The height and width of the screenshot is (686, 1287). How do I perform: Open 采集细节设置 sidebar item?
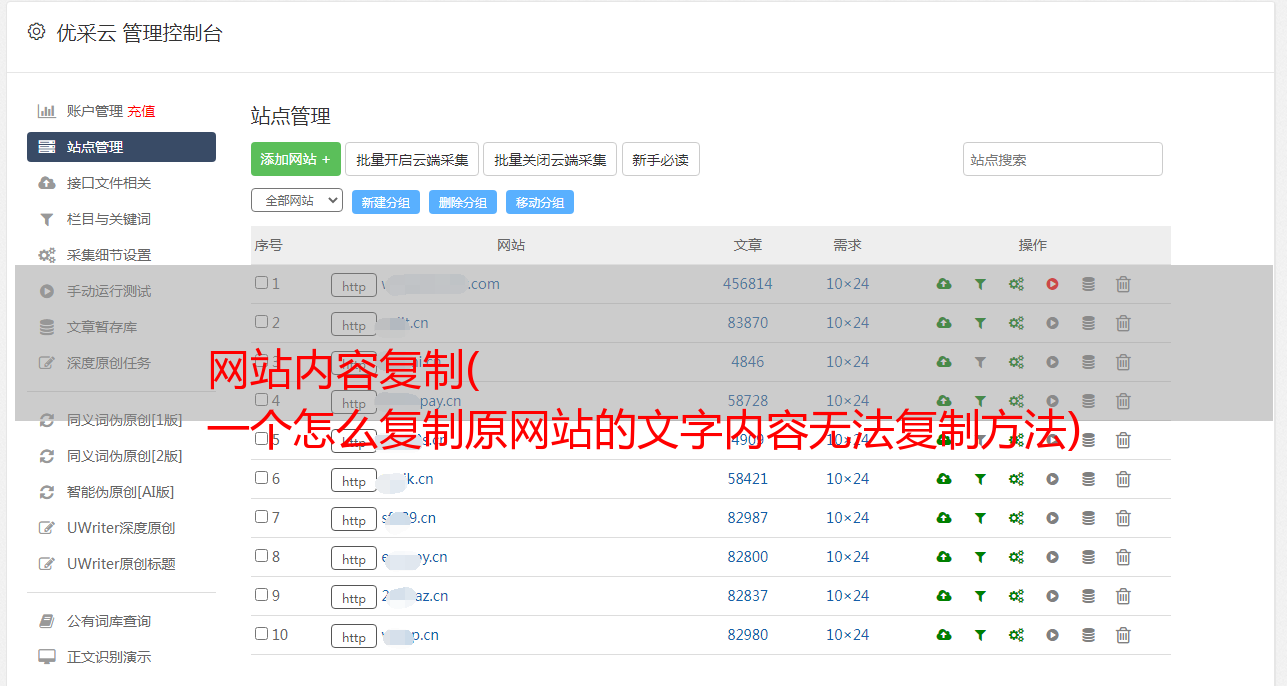(109, 255)
